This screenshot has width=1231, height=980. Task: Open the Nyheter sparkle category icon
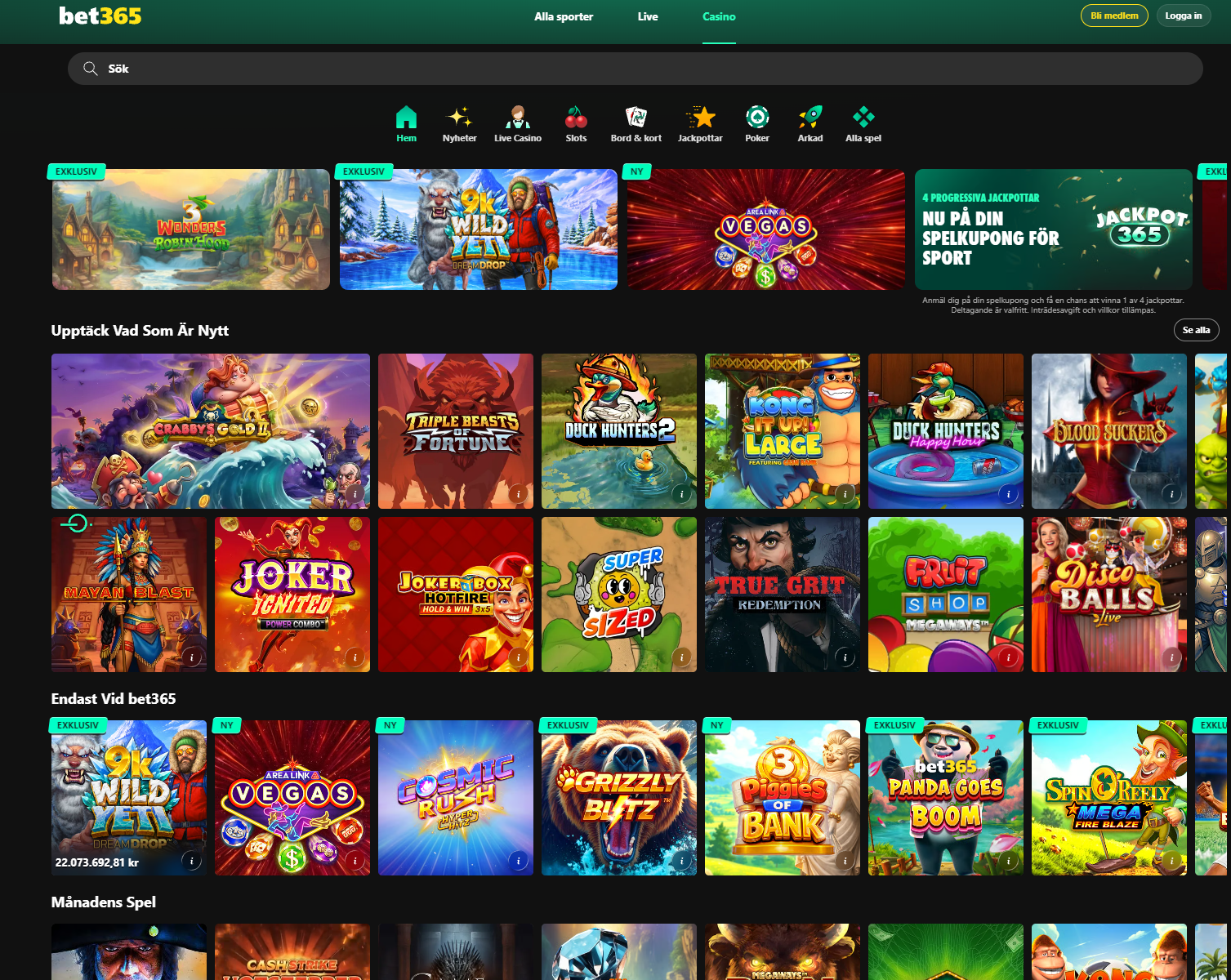459,118
